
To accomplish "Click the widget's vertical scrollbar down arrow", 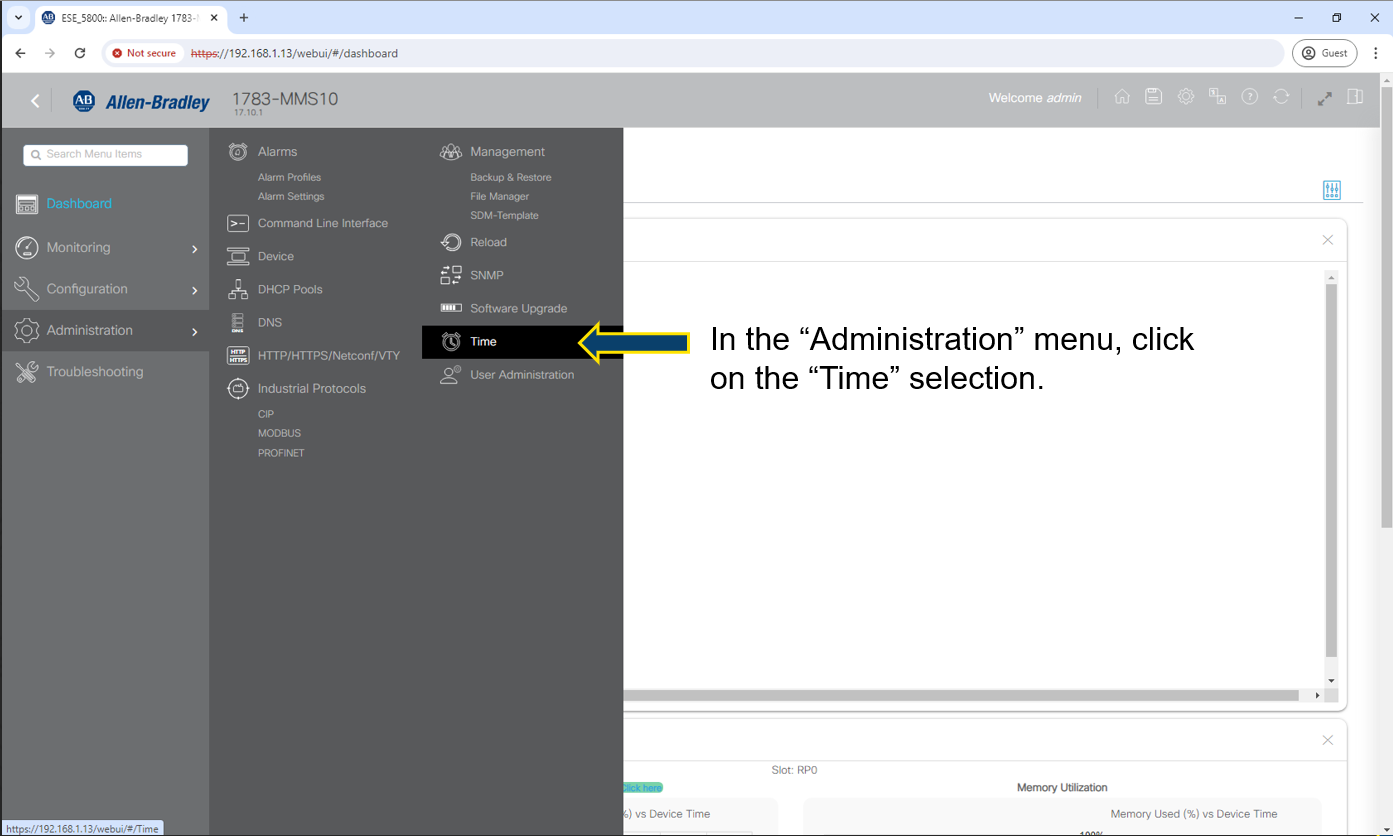I will 1330,680.
